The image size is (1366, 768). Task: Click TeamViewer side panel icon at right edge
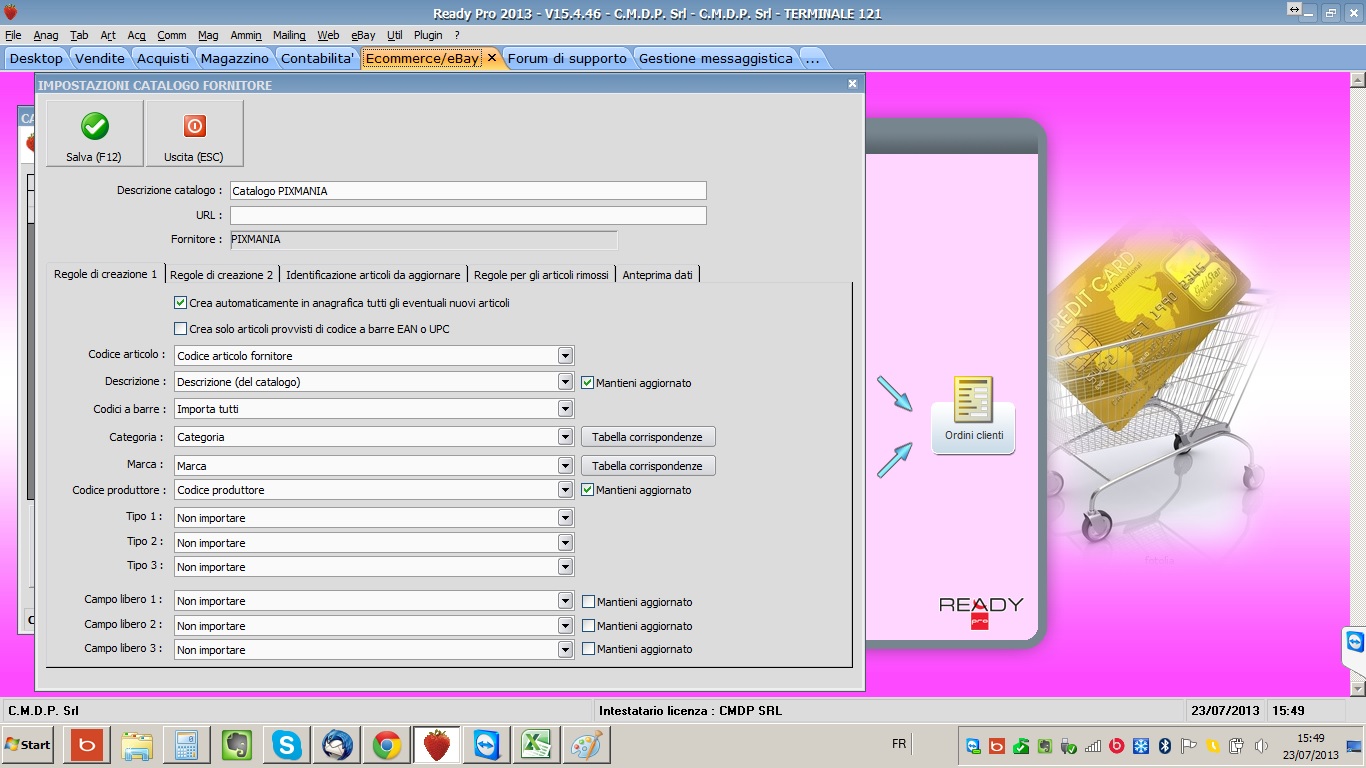[x=1354, y=641]
